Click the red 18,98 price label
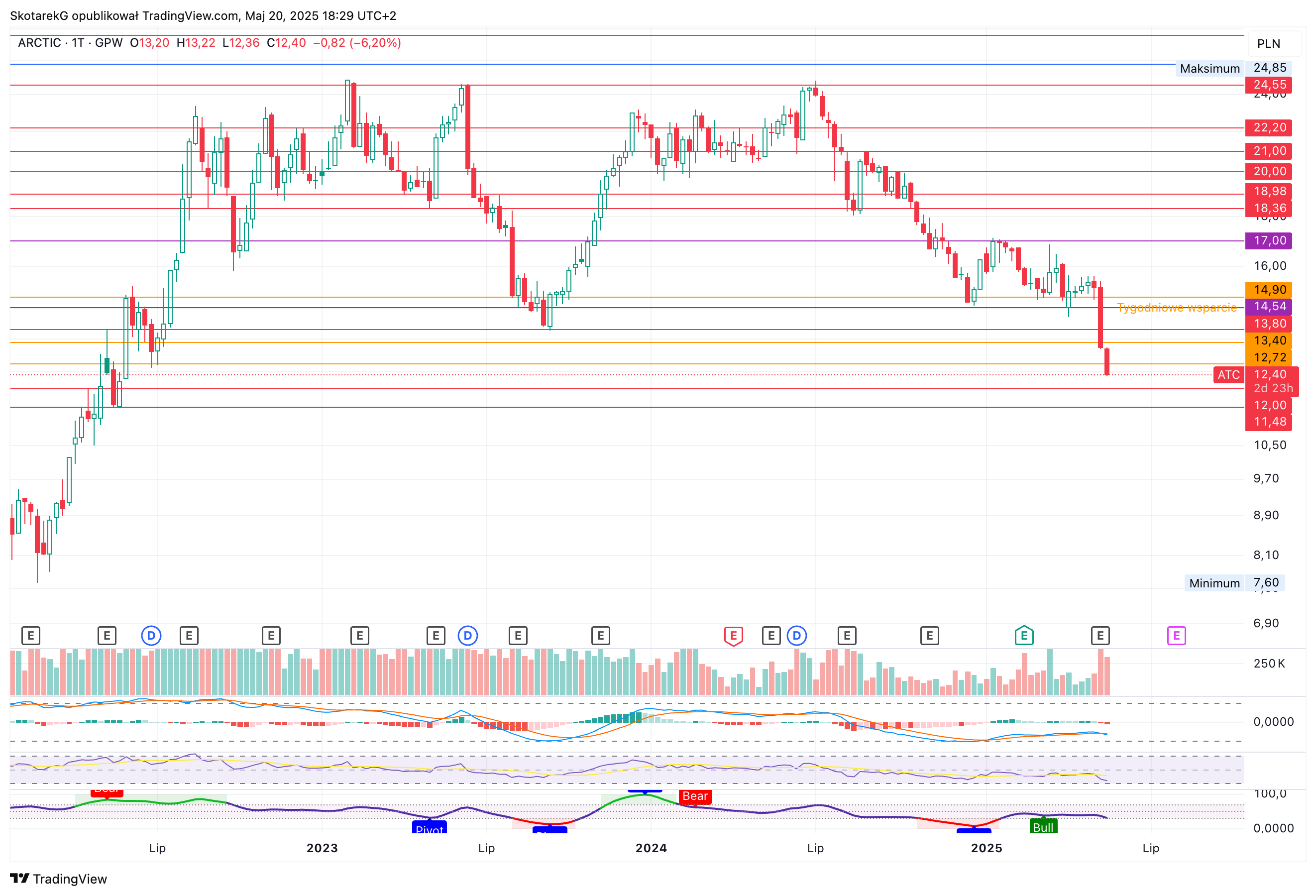The height and width of the screenshot is (896, 1316). tap(1268, 191)
